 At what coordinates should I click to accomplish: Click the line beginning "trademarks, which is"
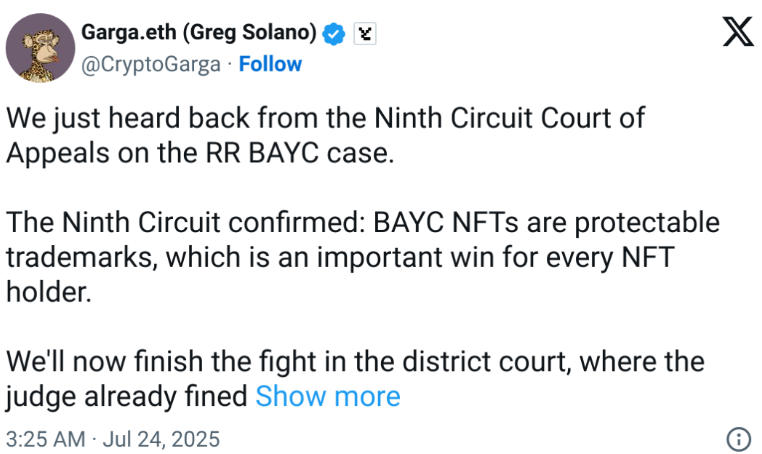(x=342, y=257)
